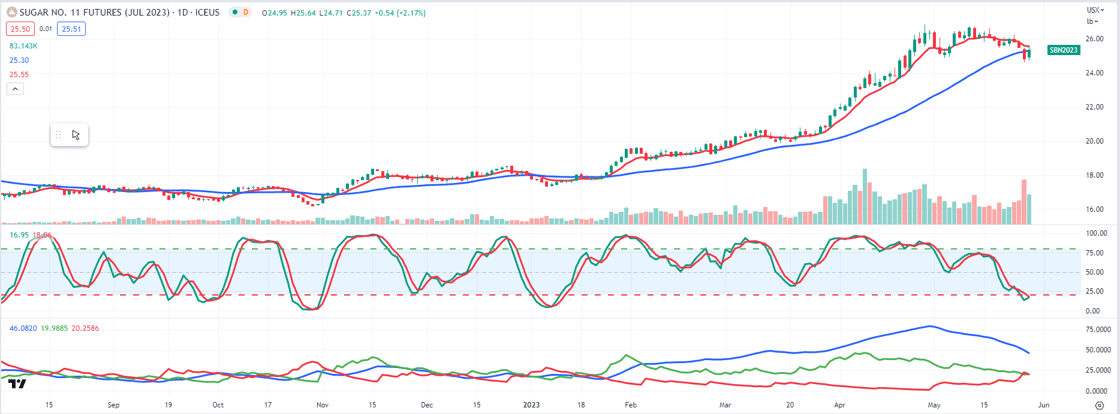Viewport: 1120px width, 414px height.
Task: Grab the floating toolbar drag handle
Action: coord(59,135)
